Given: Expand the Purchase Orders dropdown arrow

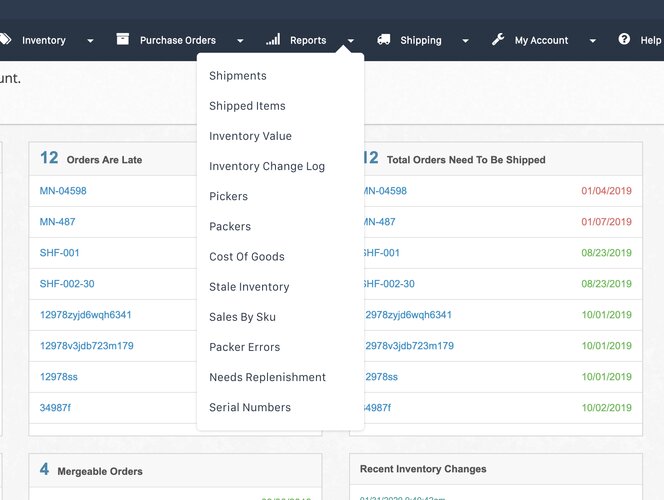Looking at the screenshot, I should pos(240,41).
